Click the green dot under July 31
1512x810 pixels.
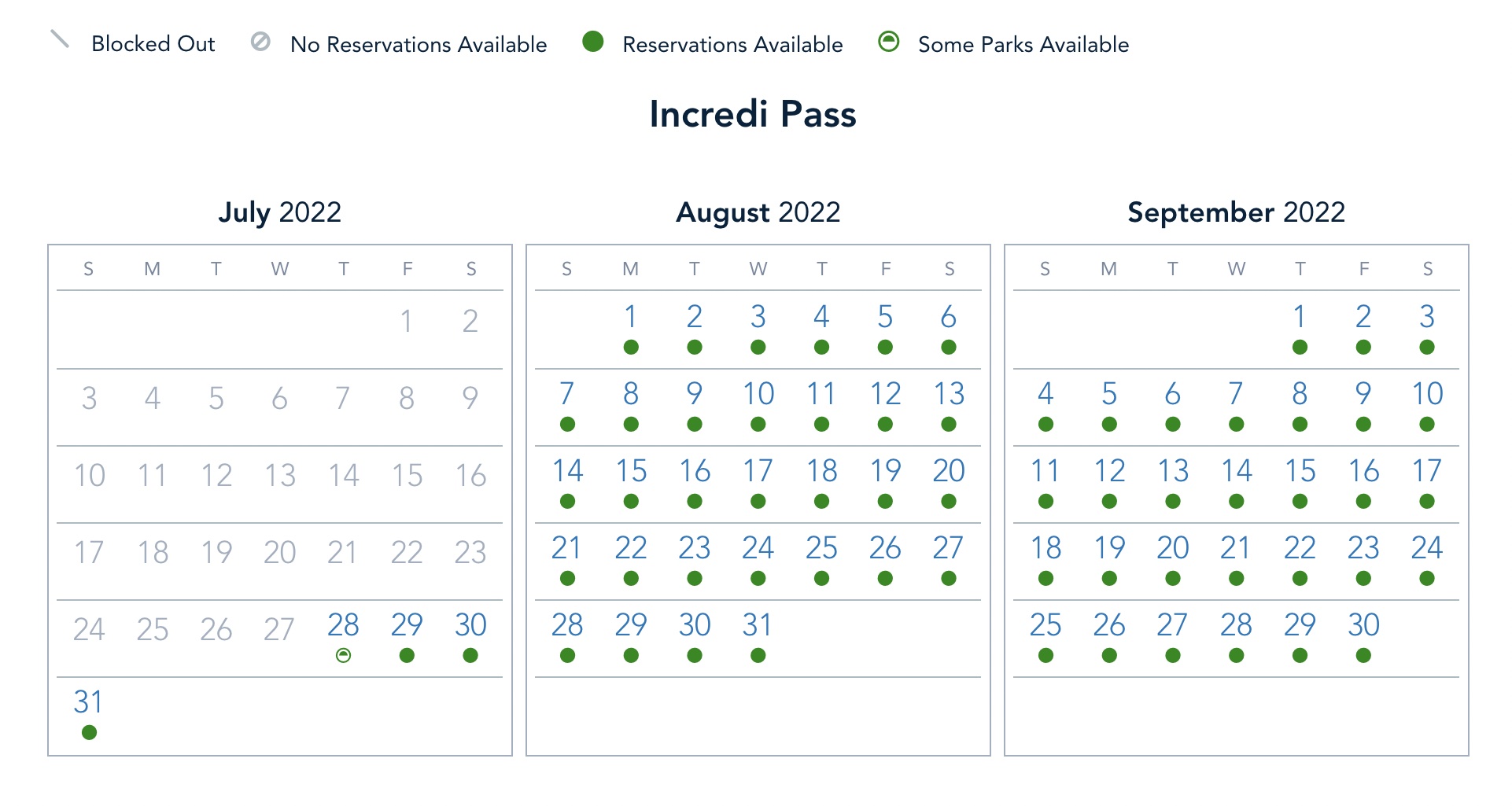pyautogui.click(x=89, y=732)
